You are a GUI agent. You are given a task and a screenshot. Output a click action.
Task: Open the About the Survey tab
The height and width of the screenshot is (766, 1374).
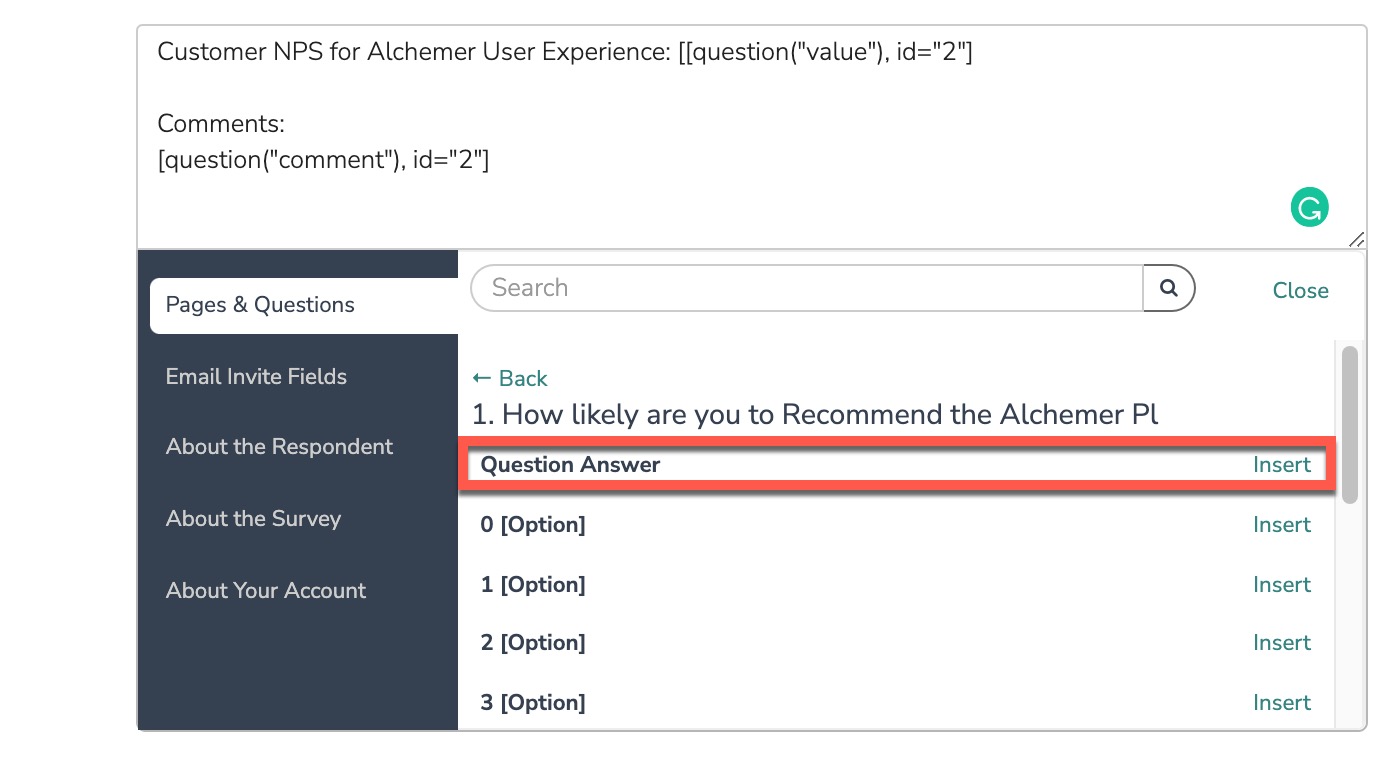[253, 519]
